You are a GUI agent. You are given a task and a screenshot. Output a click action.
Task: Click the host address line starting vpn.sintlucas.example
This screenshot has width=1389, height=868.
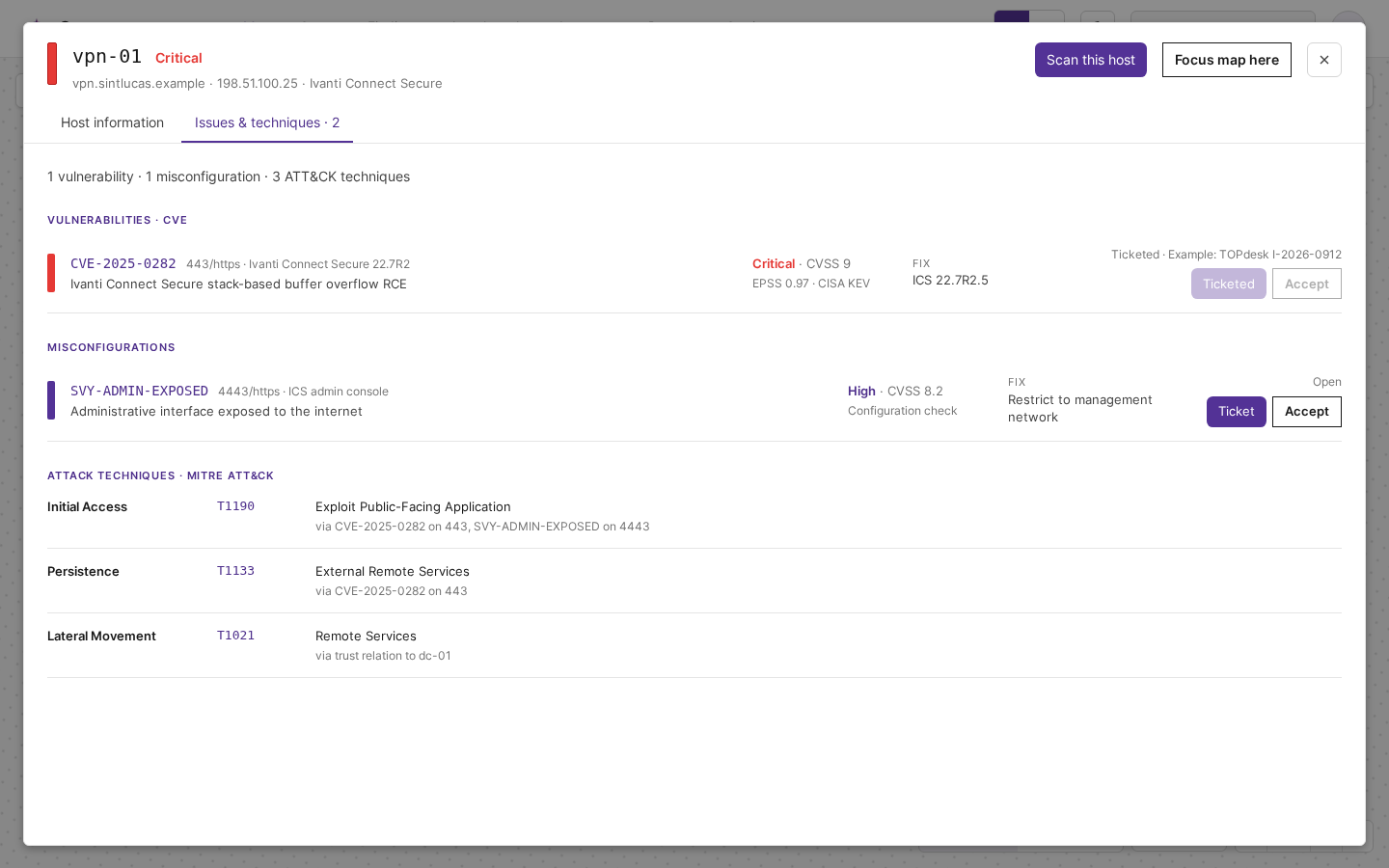(258, 84)
